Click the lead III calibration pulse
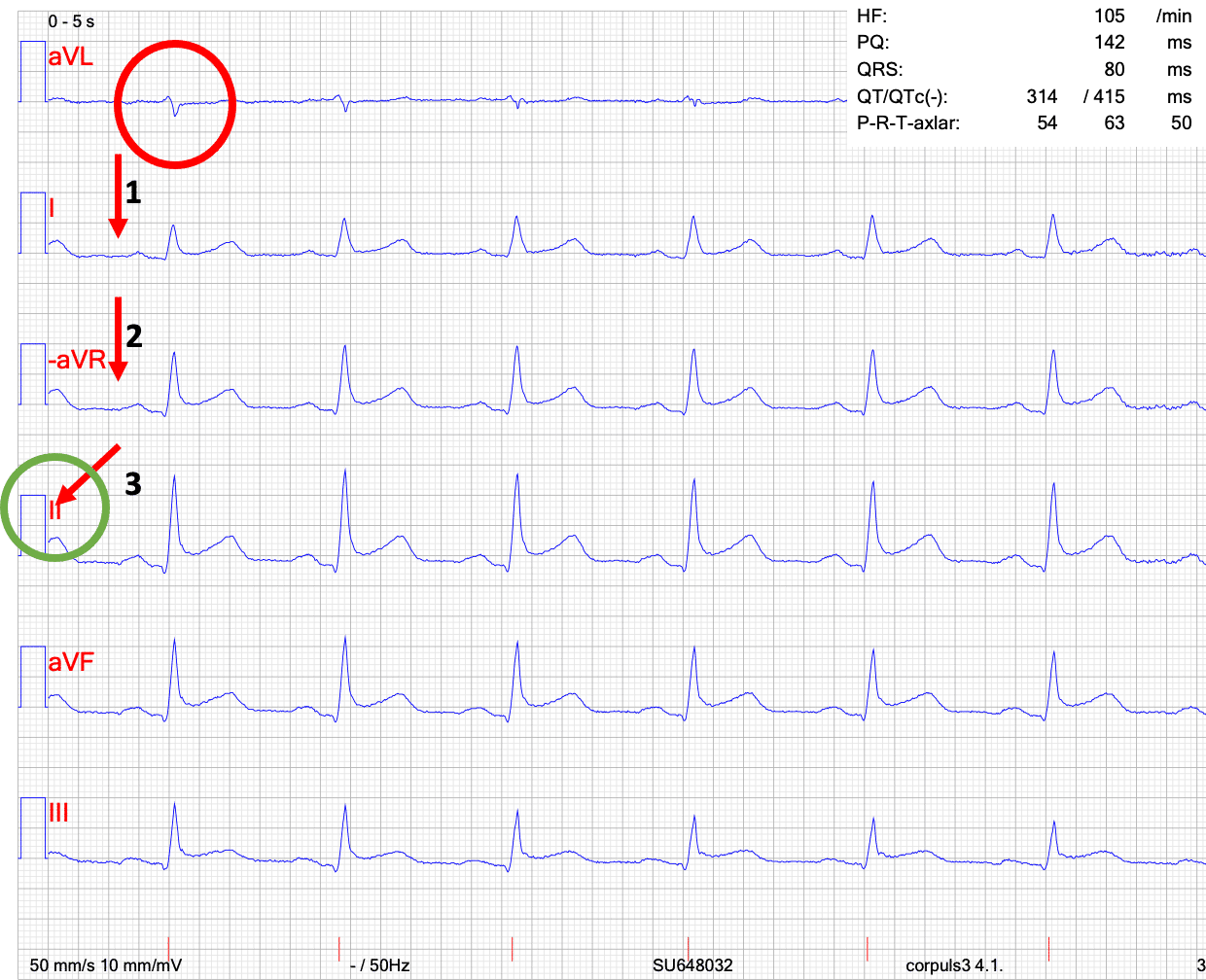Image resolution: width=1206 pixels, height=980 pixels. point(32,828)
